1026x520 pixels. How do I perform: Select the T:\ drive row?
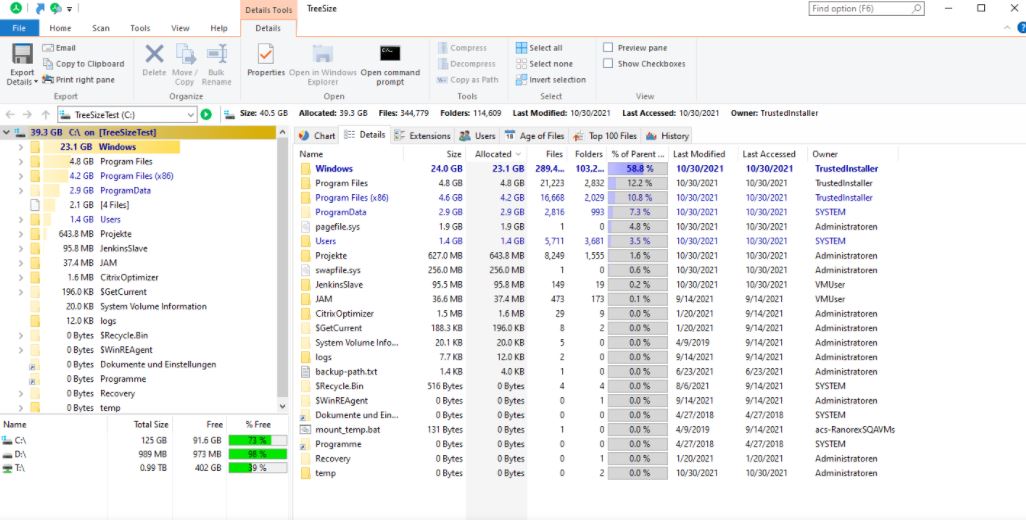[144, 468]
